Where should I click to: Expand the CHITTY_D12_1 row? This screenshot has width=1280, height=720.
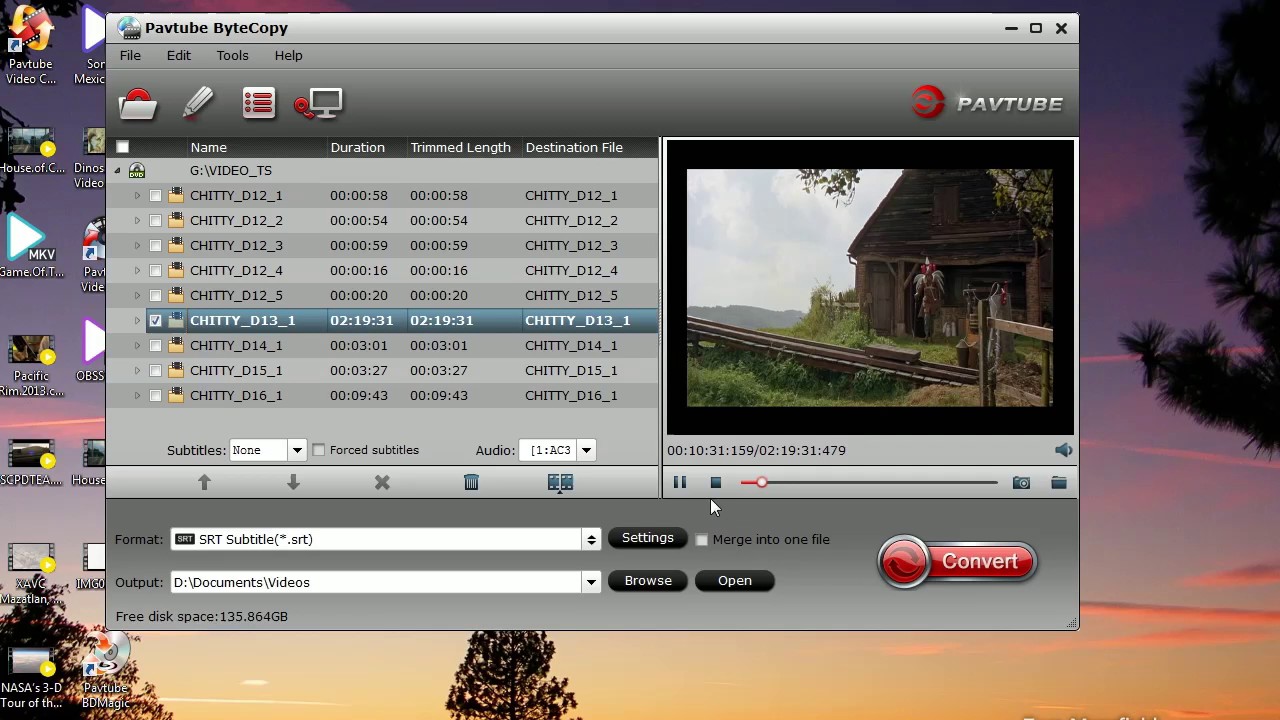tap(137, 195)
